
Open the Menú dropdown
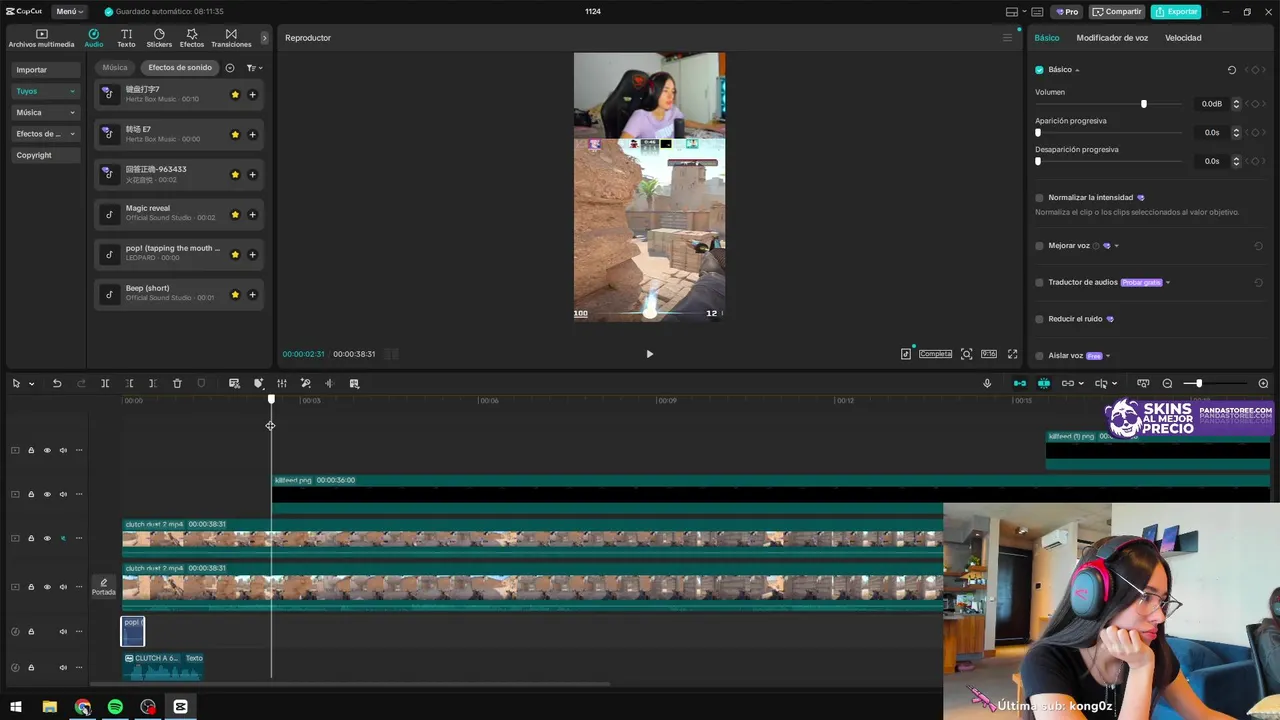click(69, 12)
